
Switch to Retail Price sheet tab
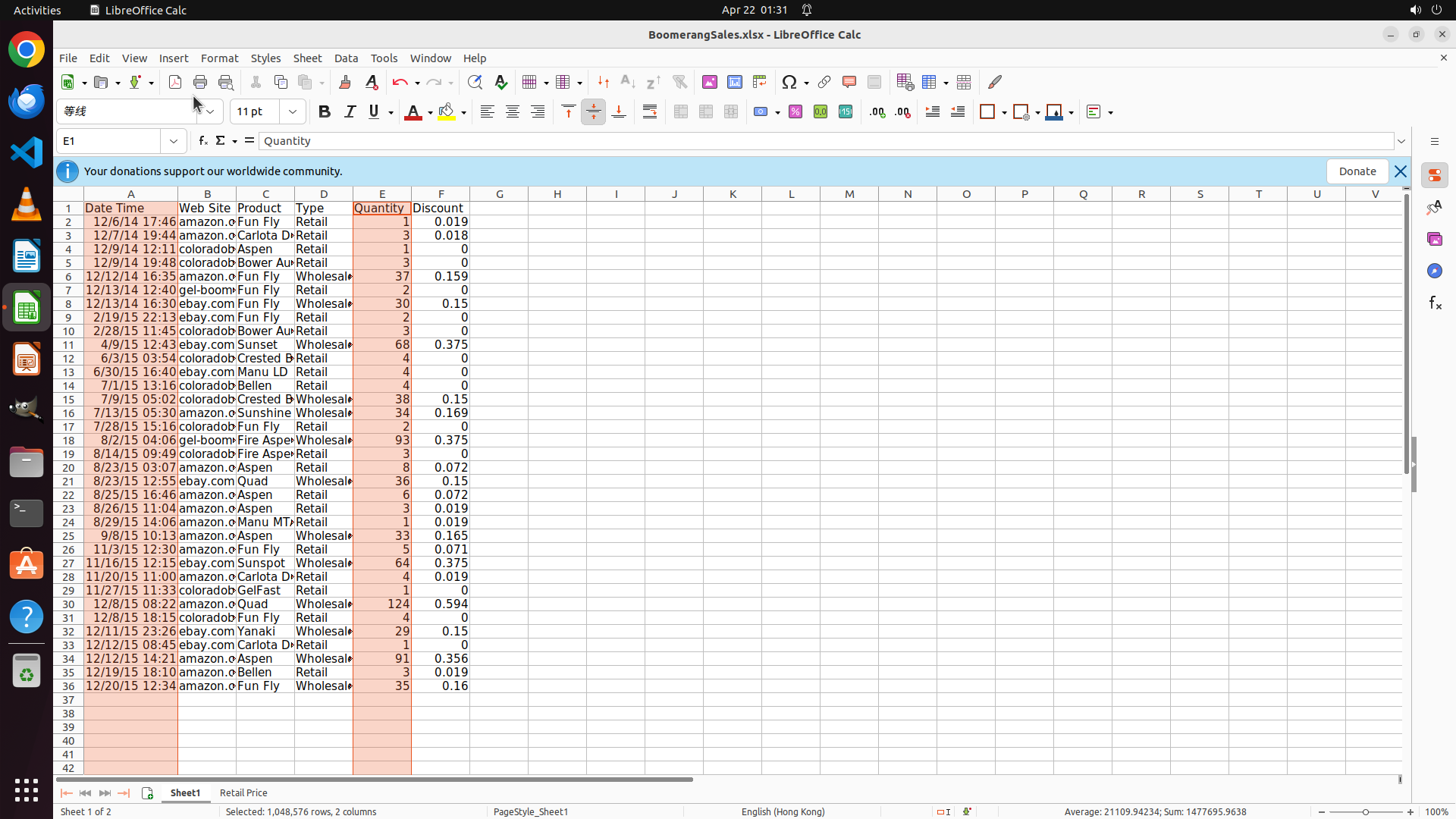243,793
